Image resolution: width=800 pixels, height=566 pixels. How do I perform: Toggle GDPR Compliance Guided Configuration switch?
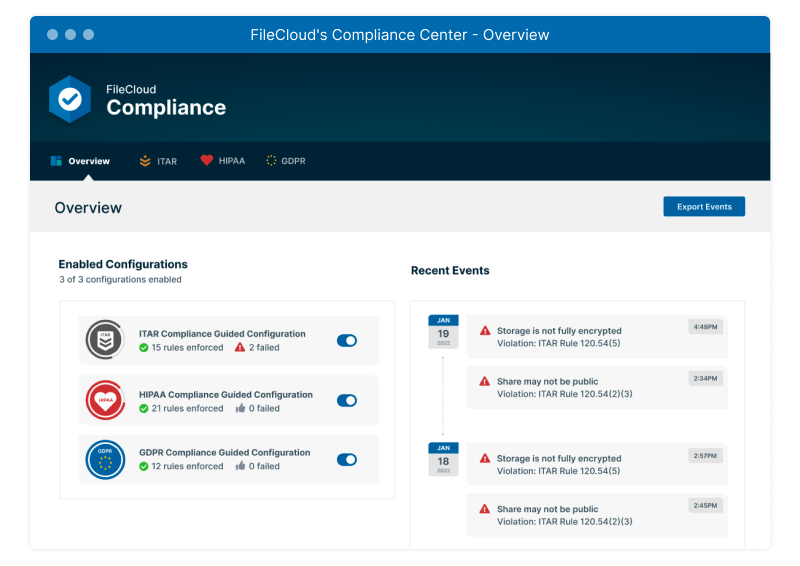(x=347, y=459)
